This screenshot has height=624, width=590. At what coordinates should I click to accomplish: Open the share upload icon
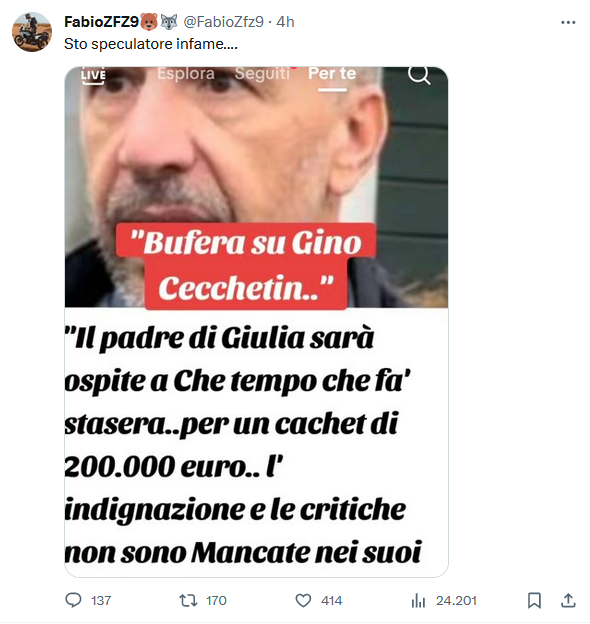(568, 601)
